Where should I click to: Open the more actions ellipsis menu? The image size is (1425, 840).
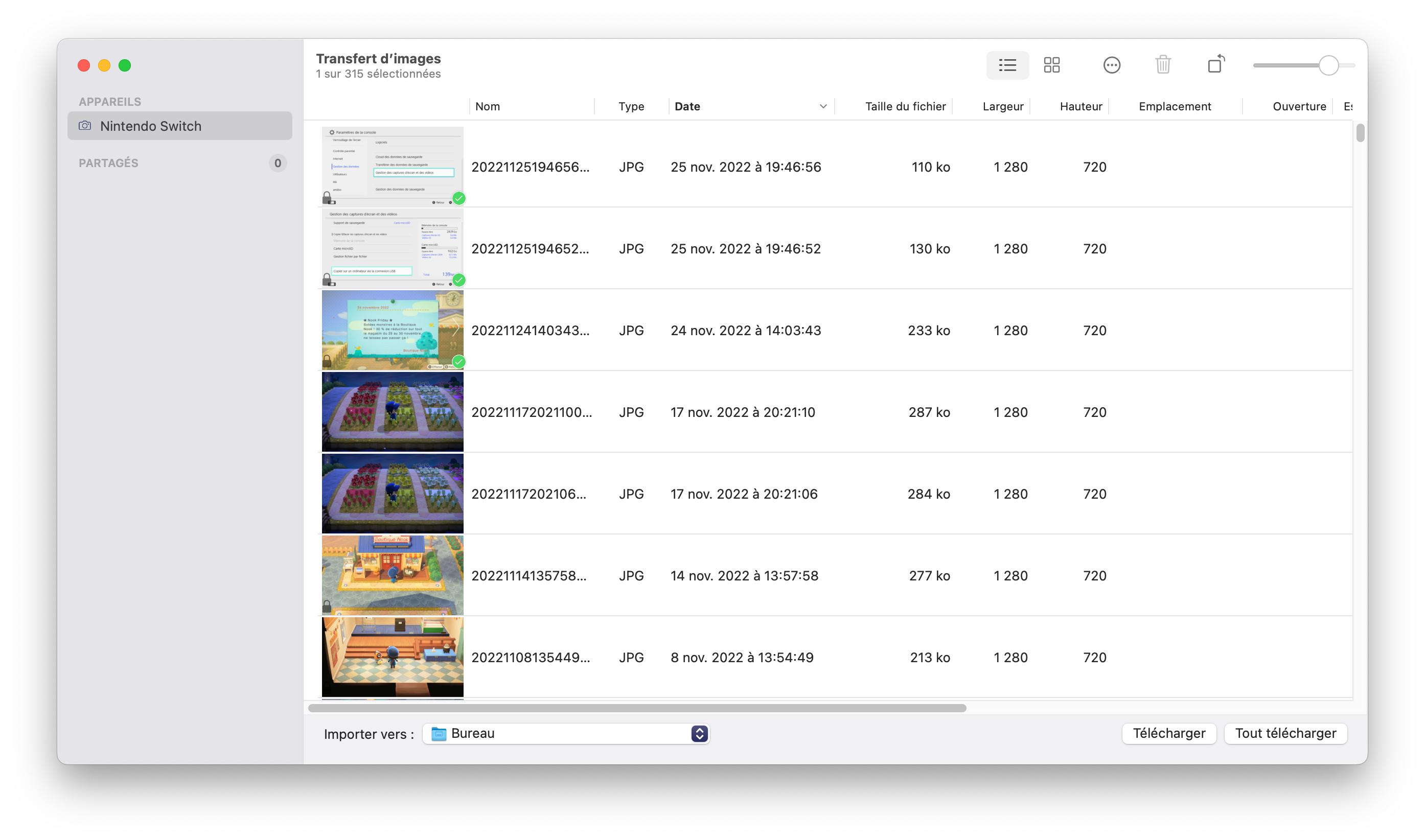[1111, 65]
